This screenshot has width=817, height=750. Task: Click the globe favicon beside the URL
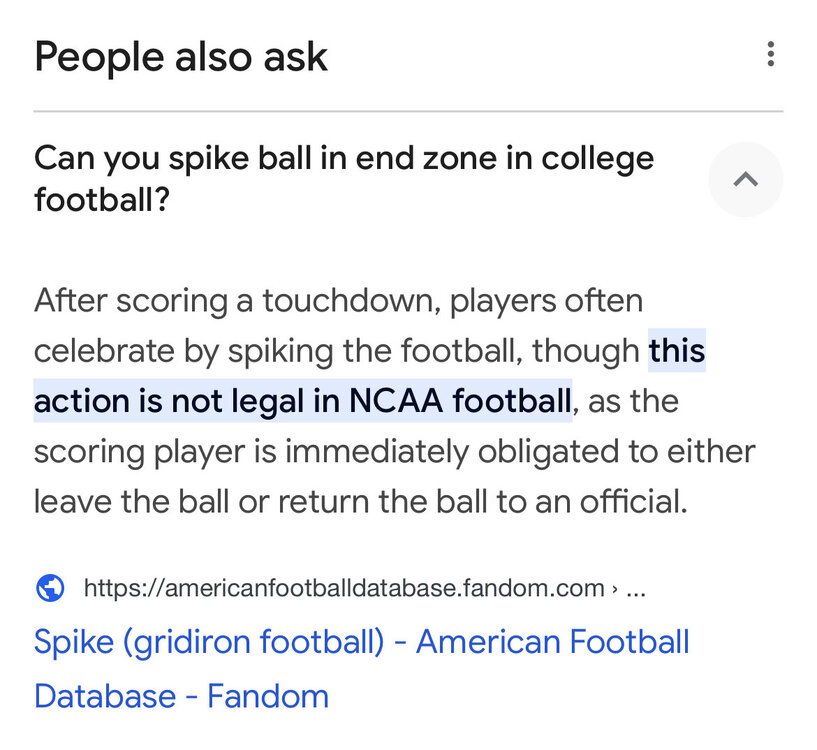(x=50, y=588)
